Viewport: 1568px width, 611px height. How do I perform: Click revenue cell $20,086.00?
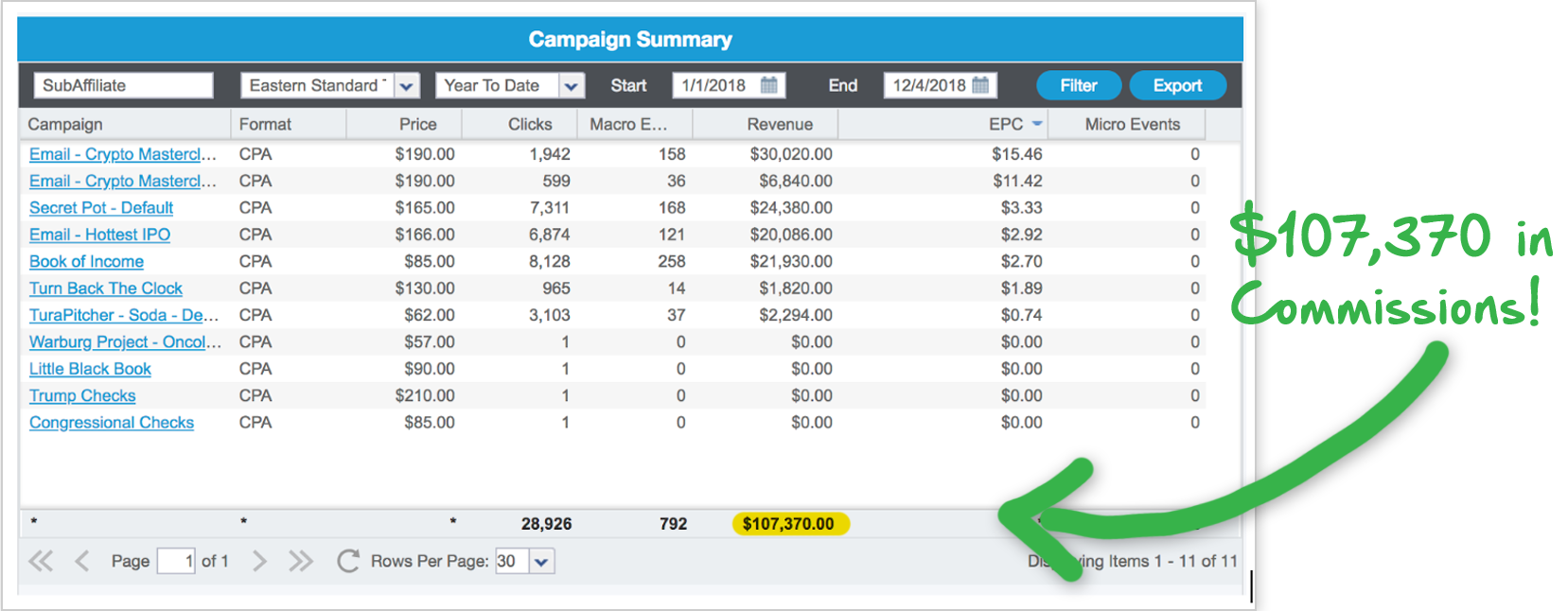[x=791, y=235]
